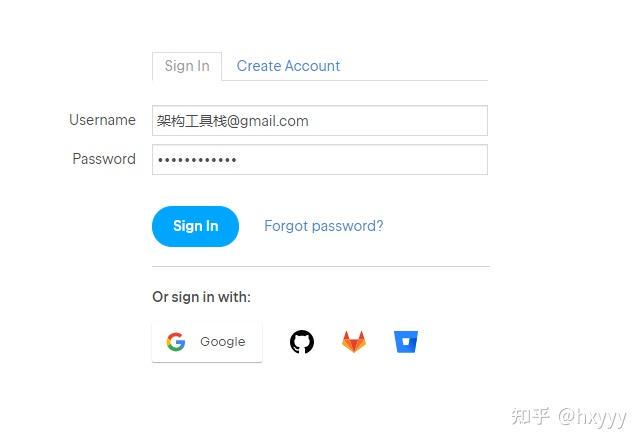The height and width of the screenshot is (447, 643).
Task: Click the divider line below Sign In
Action: (321, 266)
